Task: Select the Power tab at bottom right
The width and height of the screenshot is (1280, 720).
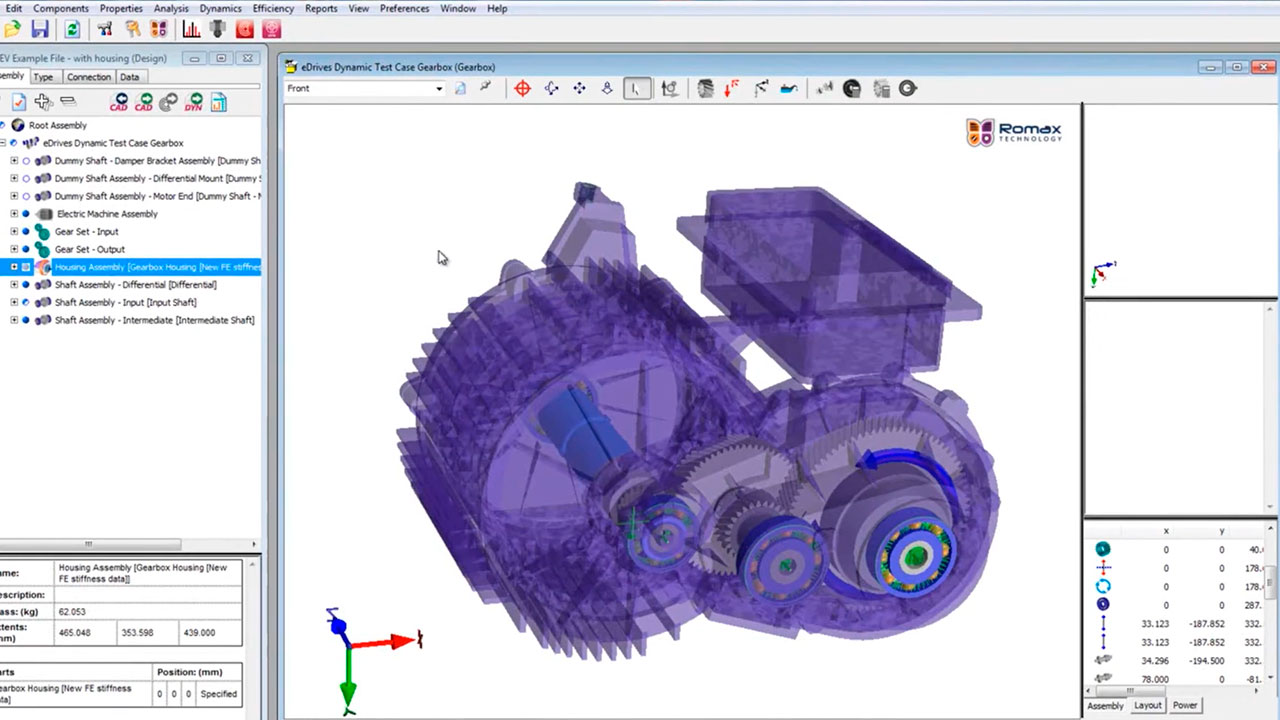Action: pyautogui.click(x=1185, y=705)
